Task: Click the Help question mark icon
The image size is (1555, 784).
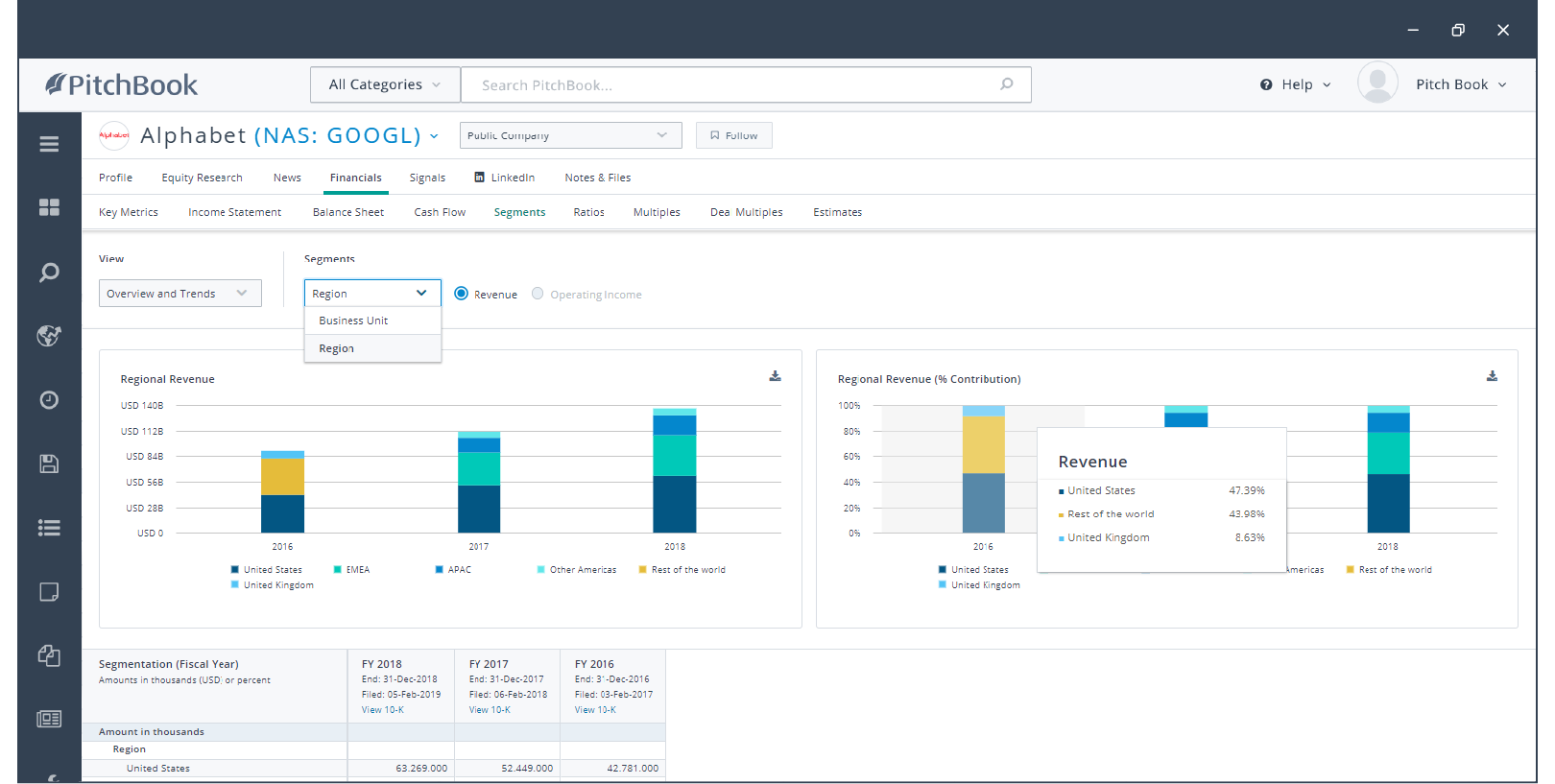Action: (x=1266, y=84)
